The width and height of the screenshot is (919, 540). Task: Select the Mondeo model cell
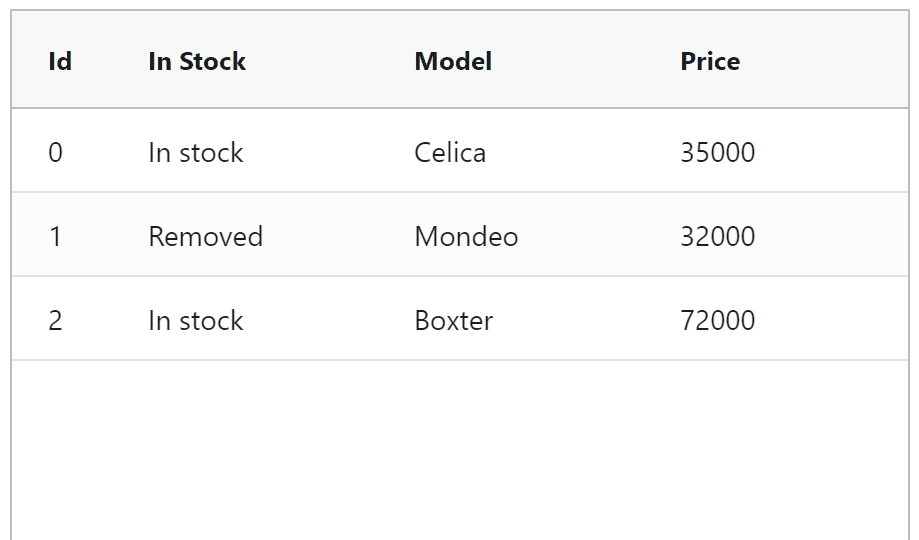[x=466, y=236]
